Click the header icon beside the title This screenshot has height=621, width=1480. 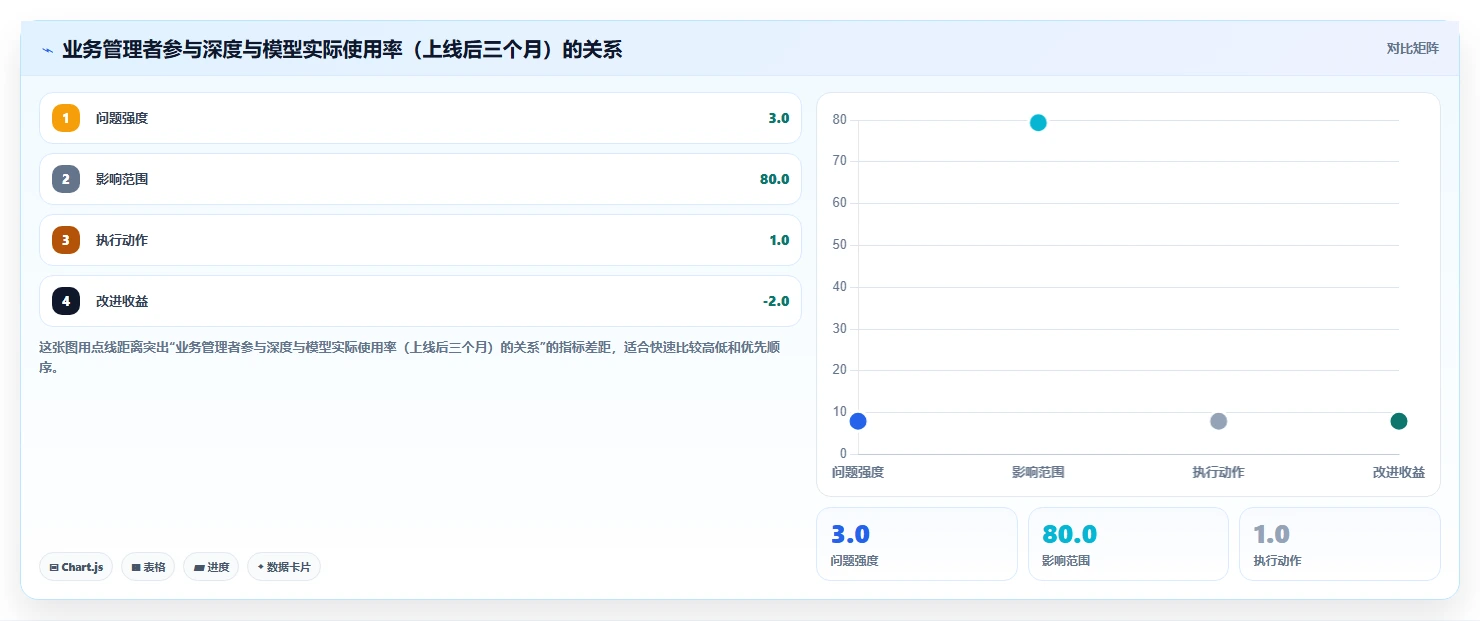point(47,49)
